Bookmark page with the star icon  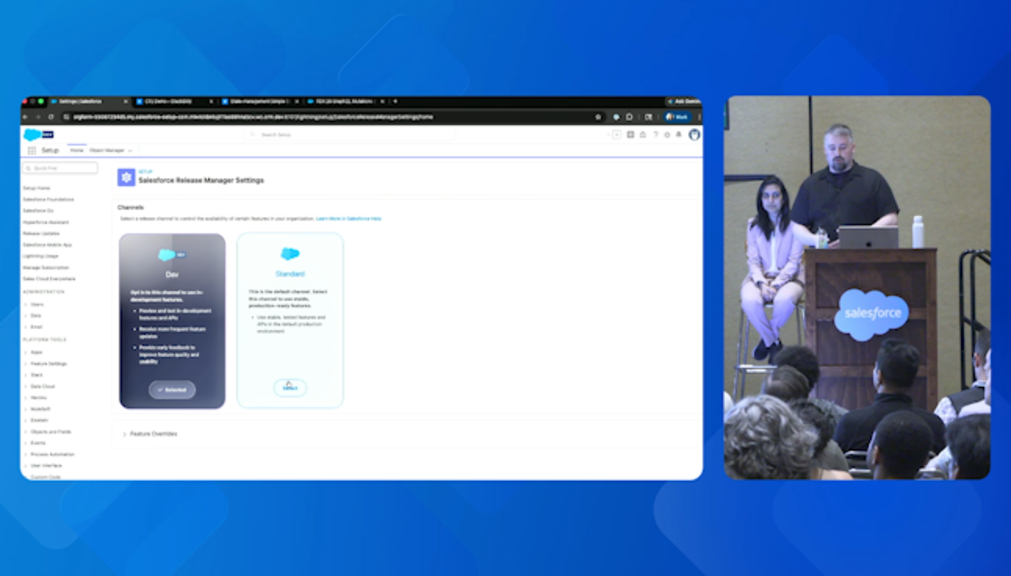(598, 116)
